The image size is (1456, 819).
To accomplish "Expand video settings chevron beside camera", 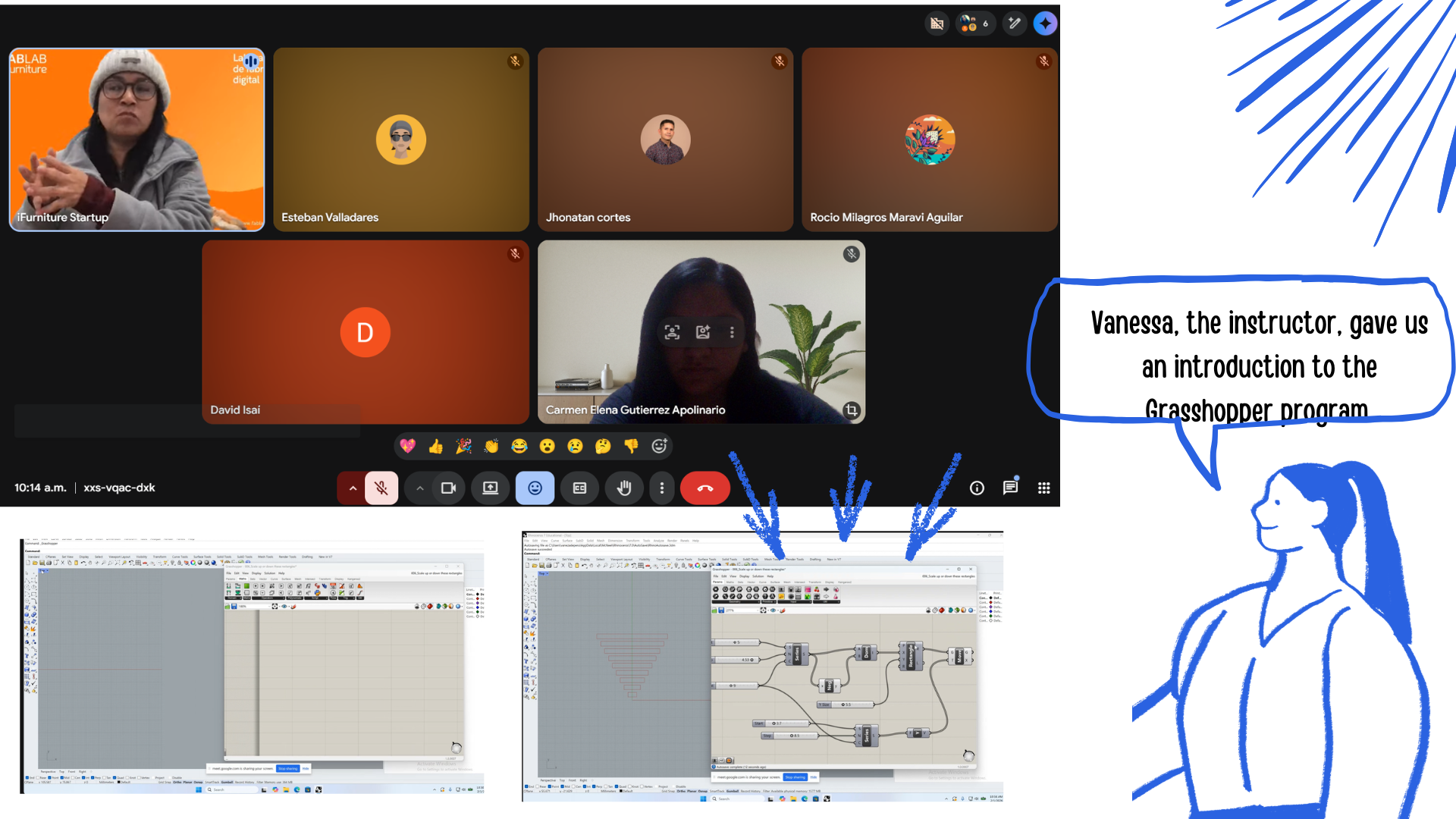I will coord(419,488).
